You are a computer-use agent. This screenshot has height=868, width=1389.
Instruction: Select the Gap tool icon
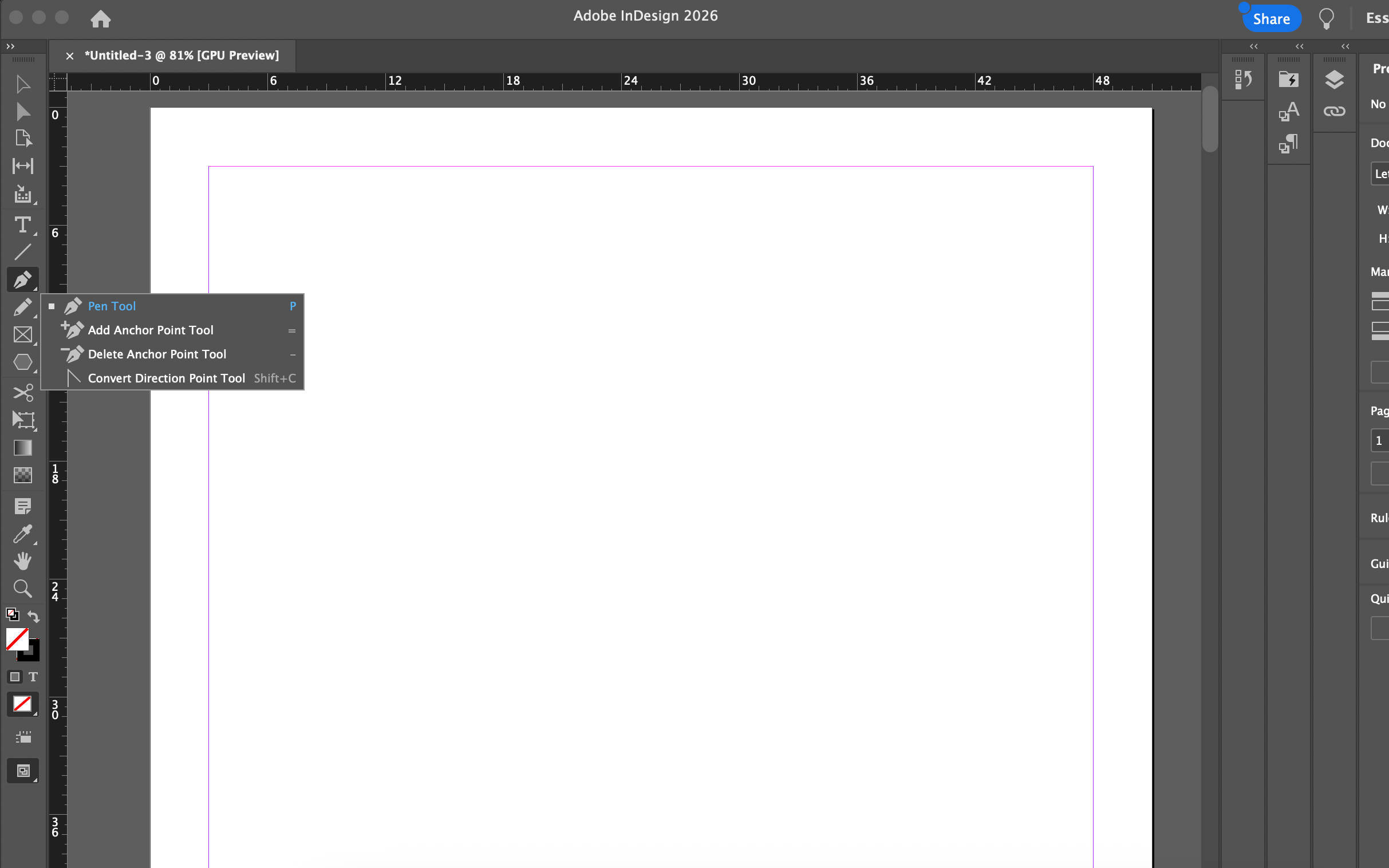tap(23, 166)
